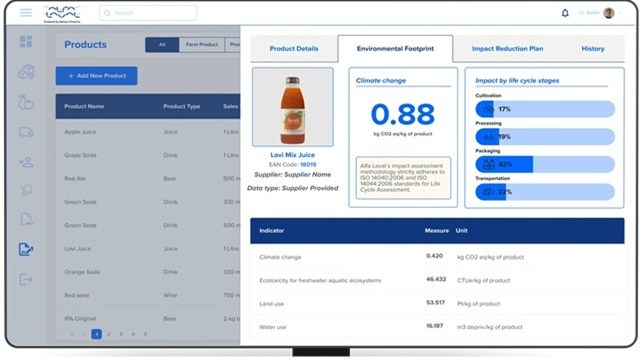This screenshot has width=640, height=360.
Task: Click the Packaging 42% progress bar
Action: coord(545,164)
